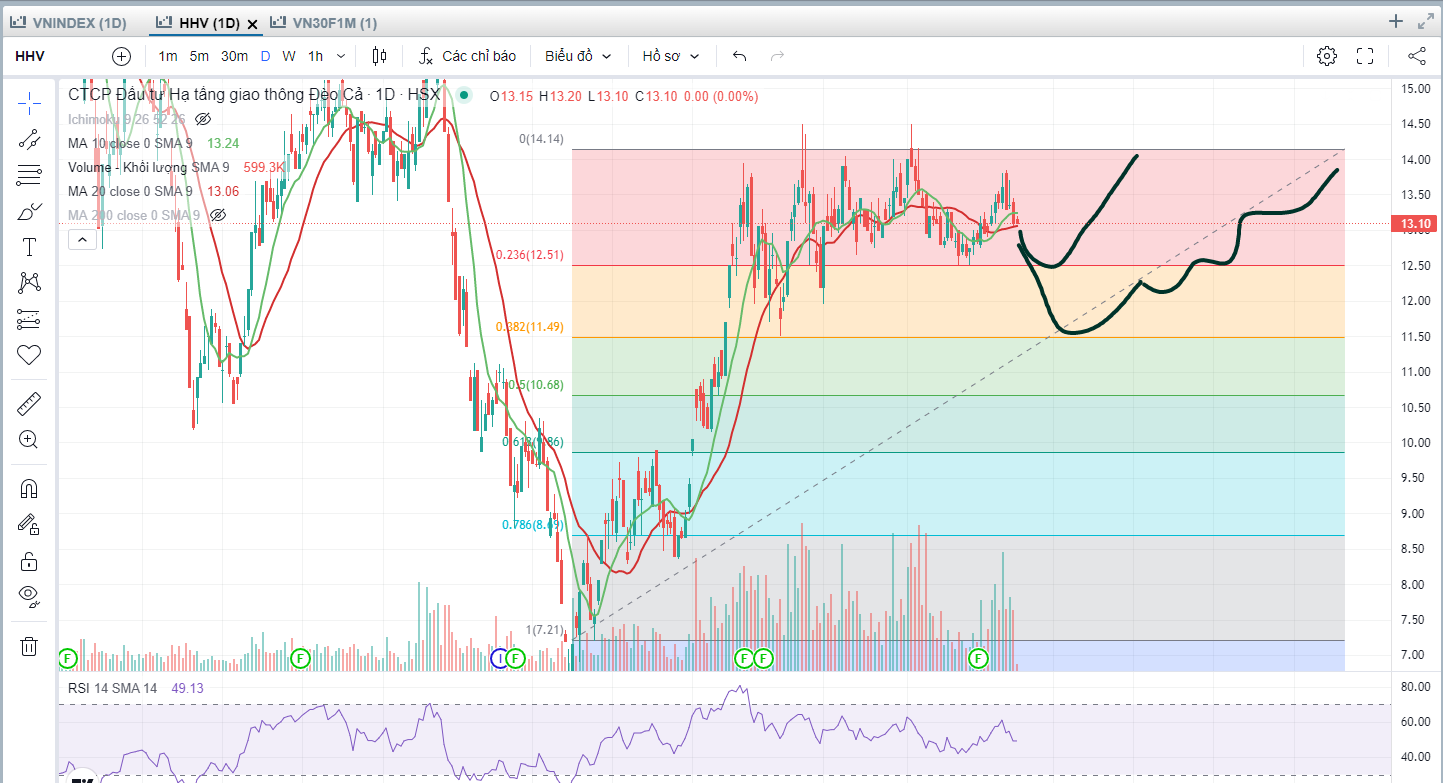This screenshot has height=783, width=1443.
Task: Select the forecast and measurement position tool
Action: (29, 319)
